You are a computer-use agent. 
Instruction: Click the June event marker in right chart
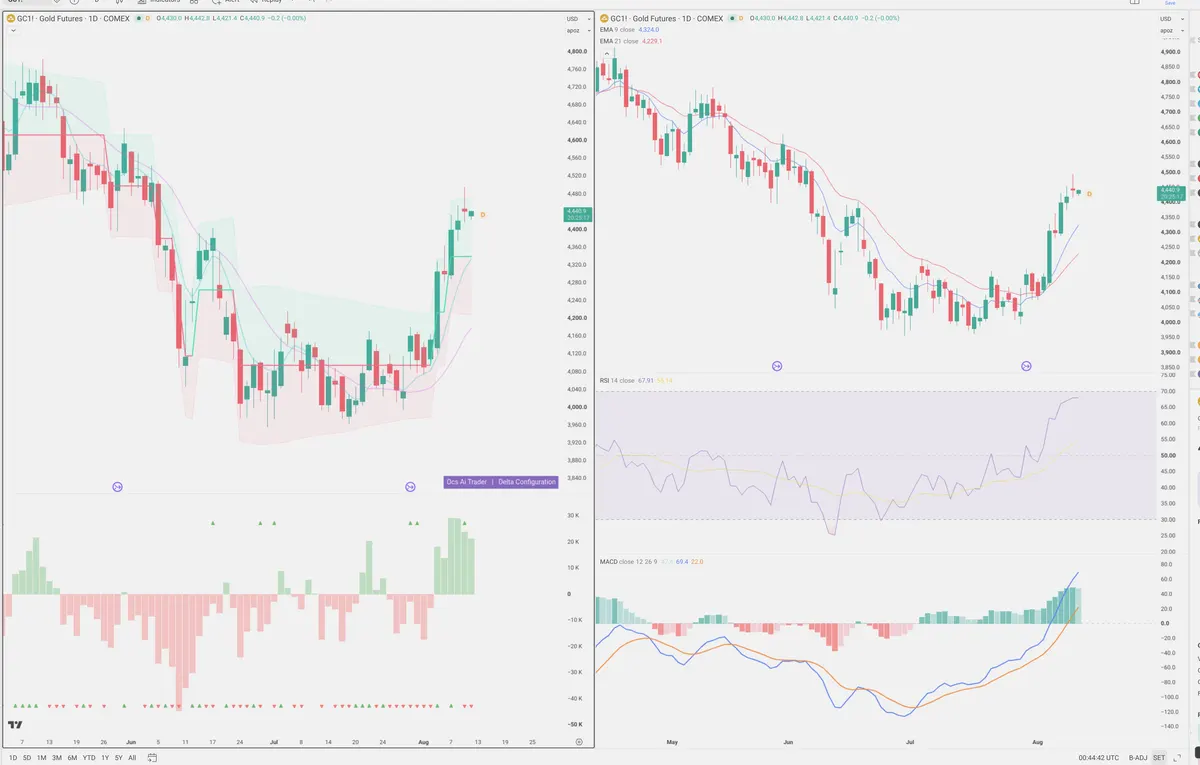click(777, 366)
